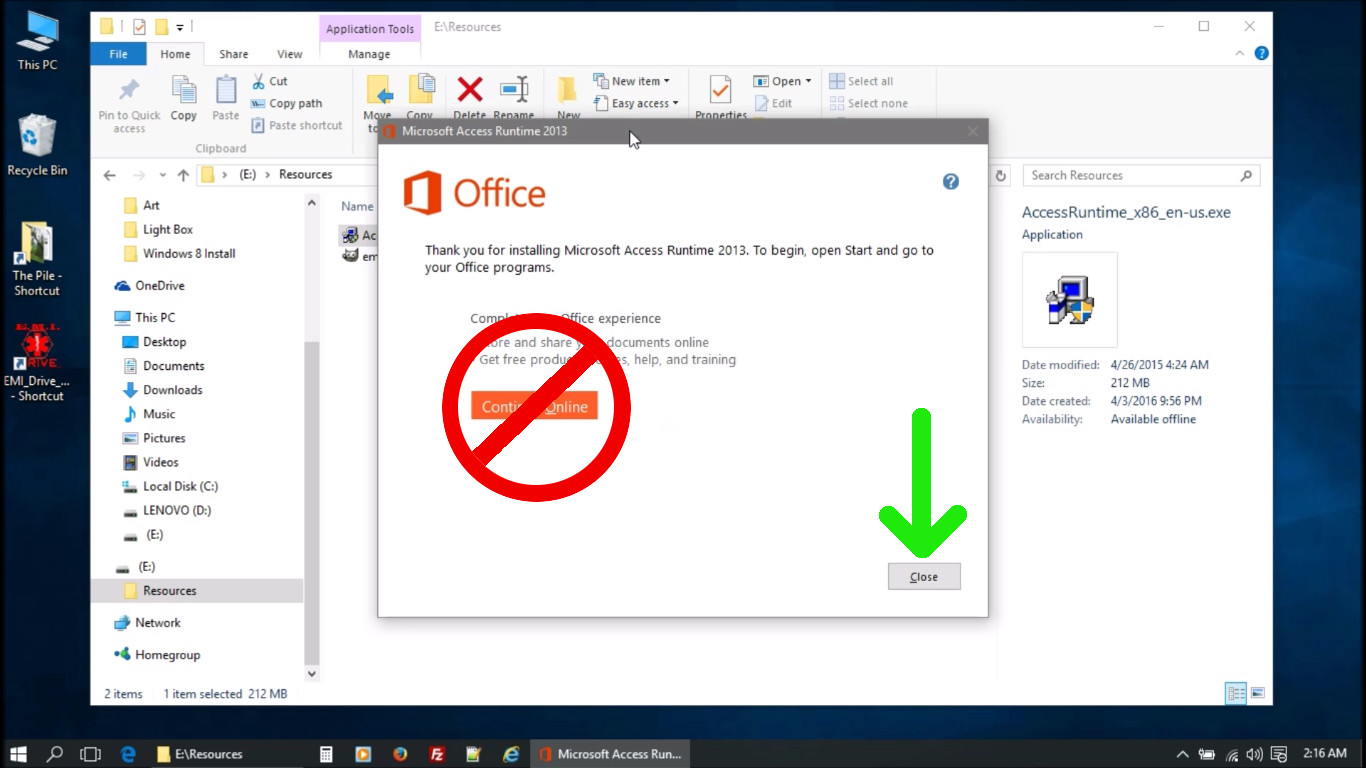The height and width of the screenshot is (768, 1366).
Task: Click the Paste clipboard icon
Action: [x=226, y=98]
